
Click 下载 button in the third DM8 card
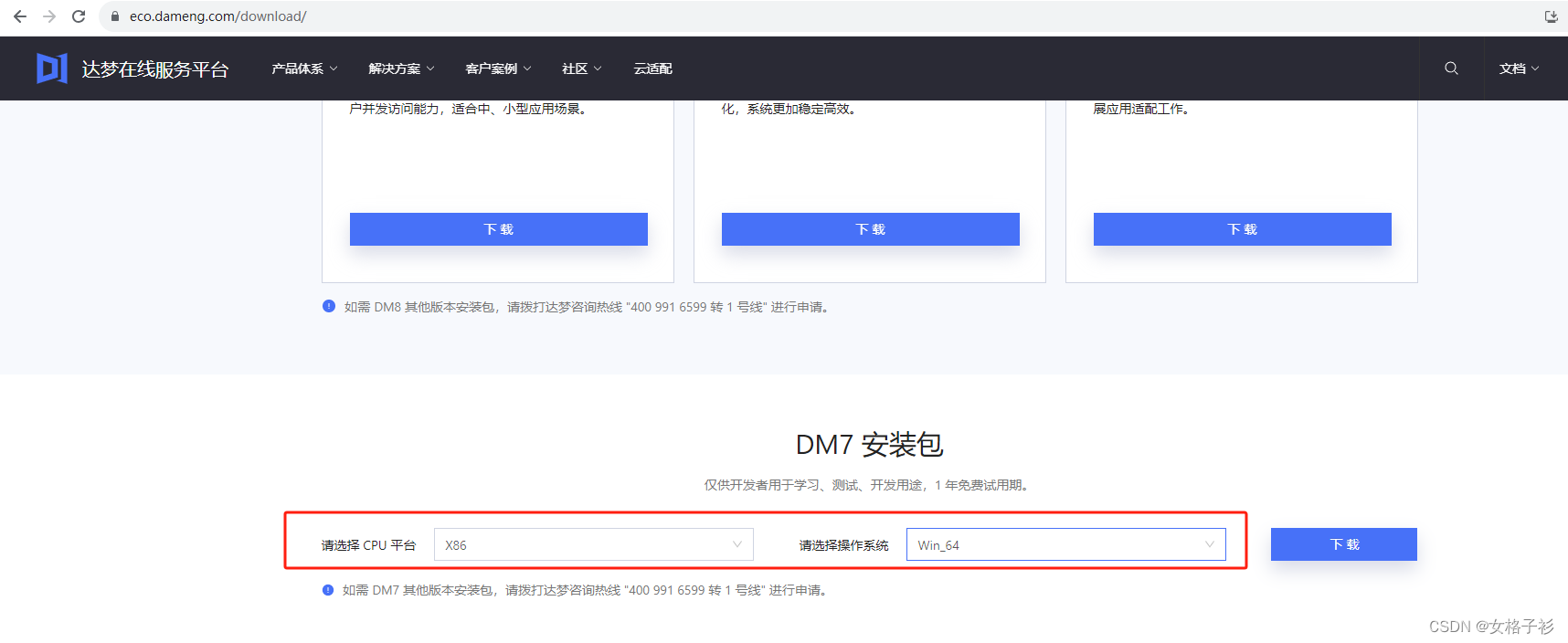[x=1243, y=229]
